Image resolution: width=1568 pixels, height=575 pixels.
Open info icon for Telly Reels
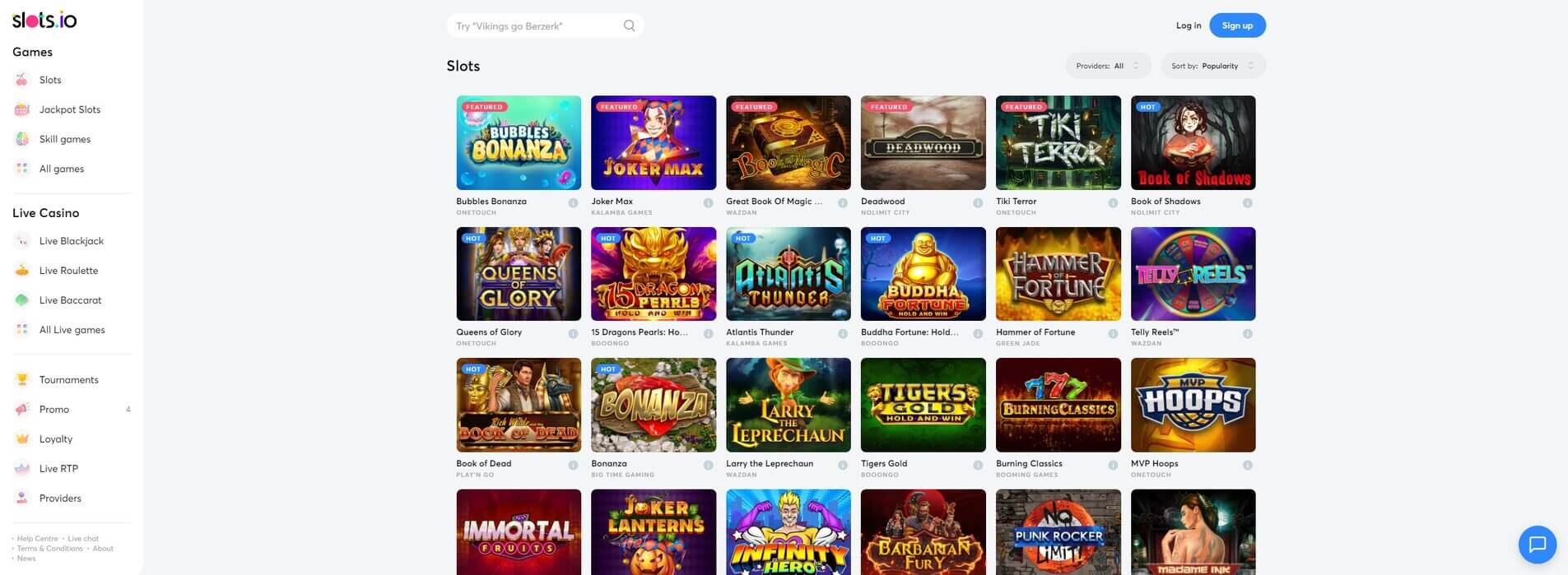pyautogui.click(x=1248, y=334)
